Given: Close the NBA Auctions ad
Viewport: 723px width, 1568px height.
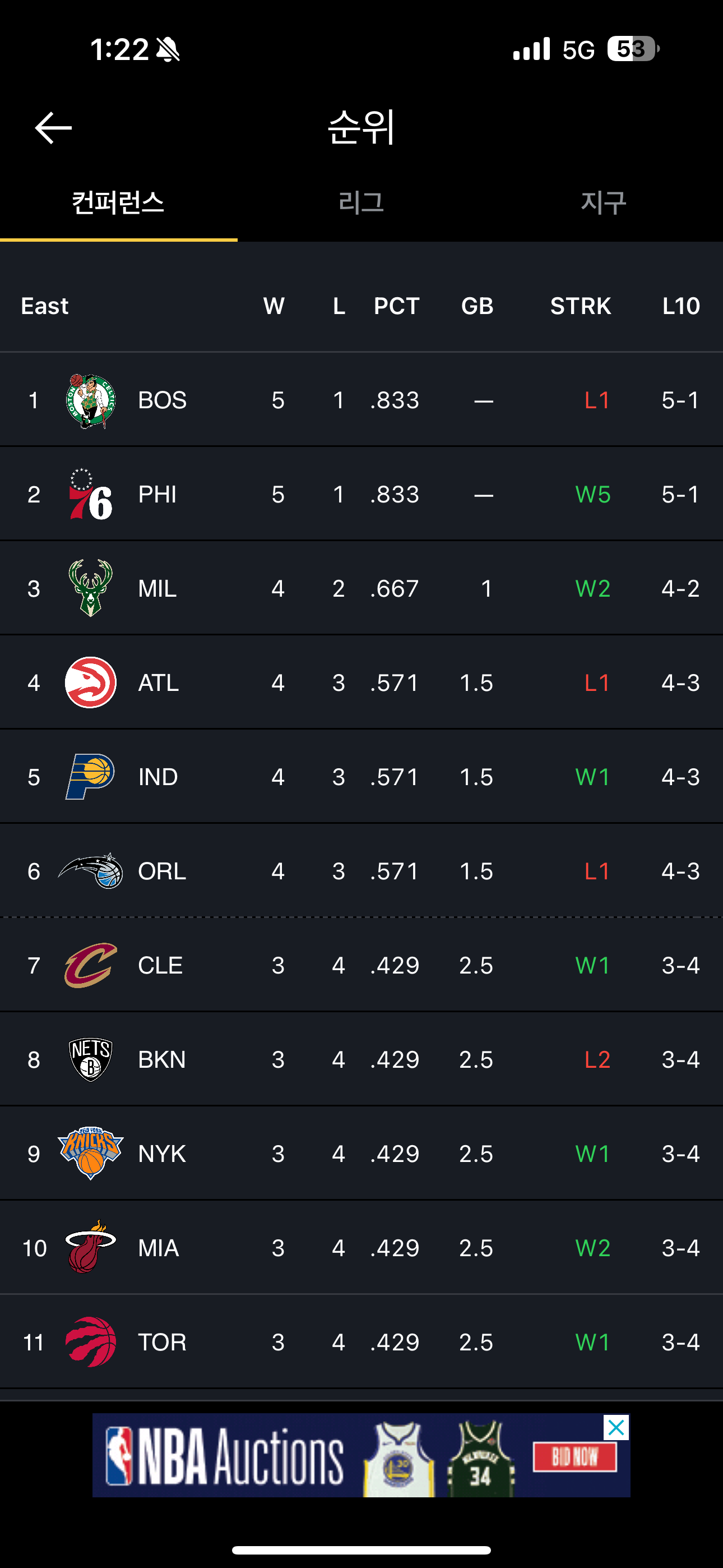Looking at the screenshot, I should tap(616, 1427).
